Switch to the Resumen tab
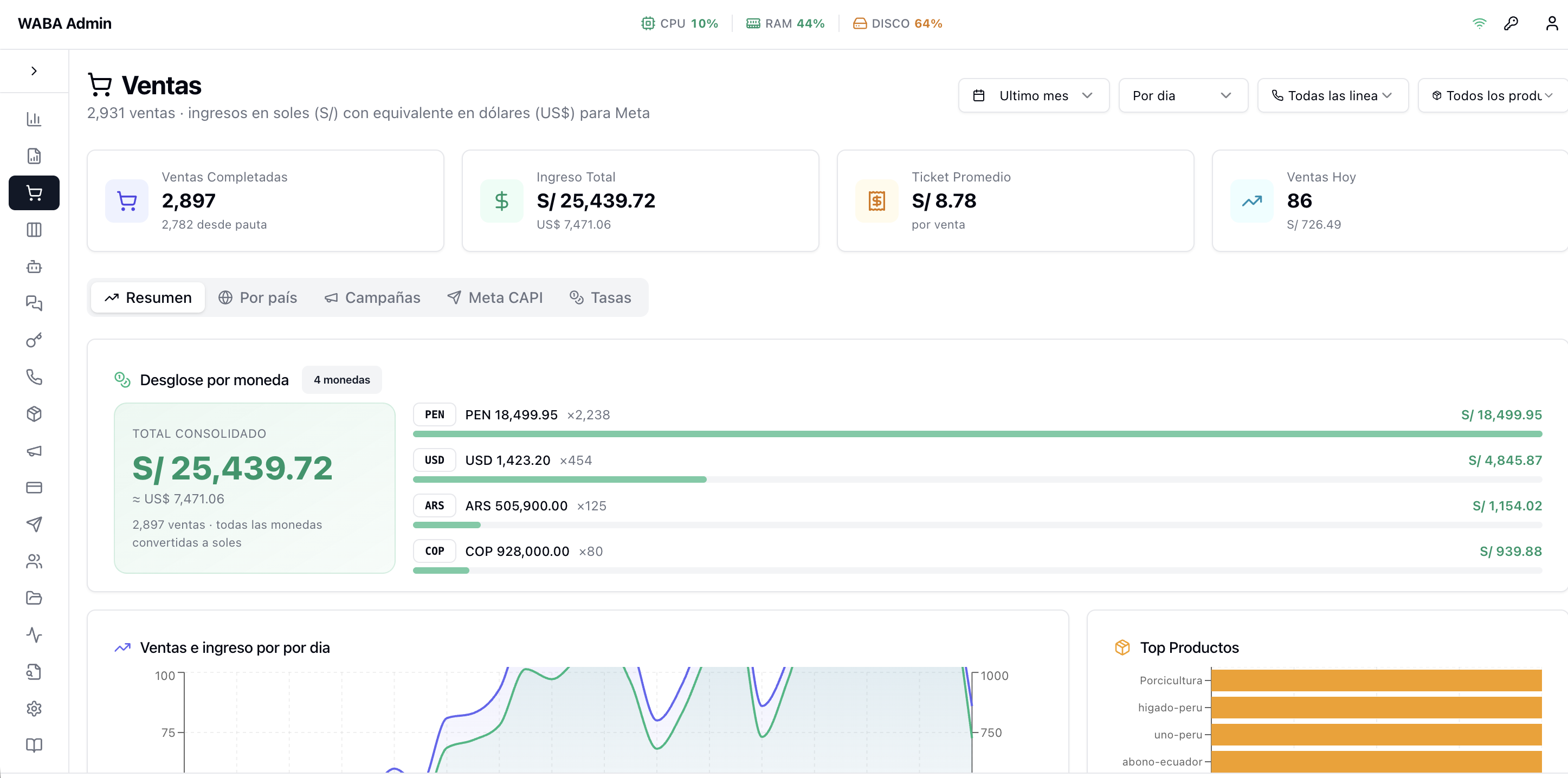Screen dimensions: 1568x778 click(148, 297)
